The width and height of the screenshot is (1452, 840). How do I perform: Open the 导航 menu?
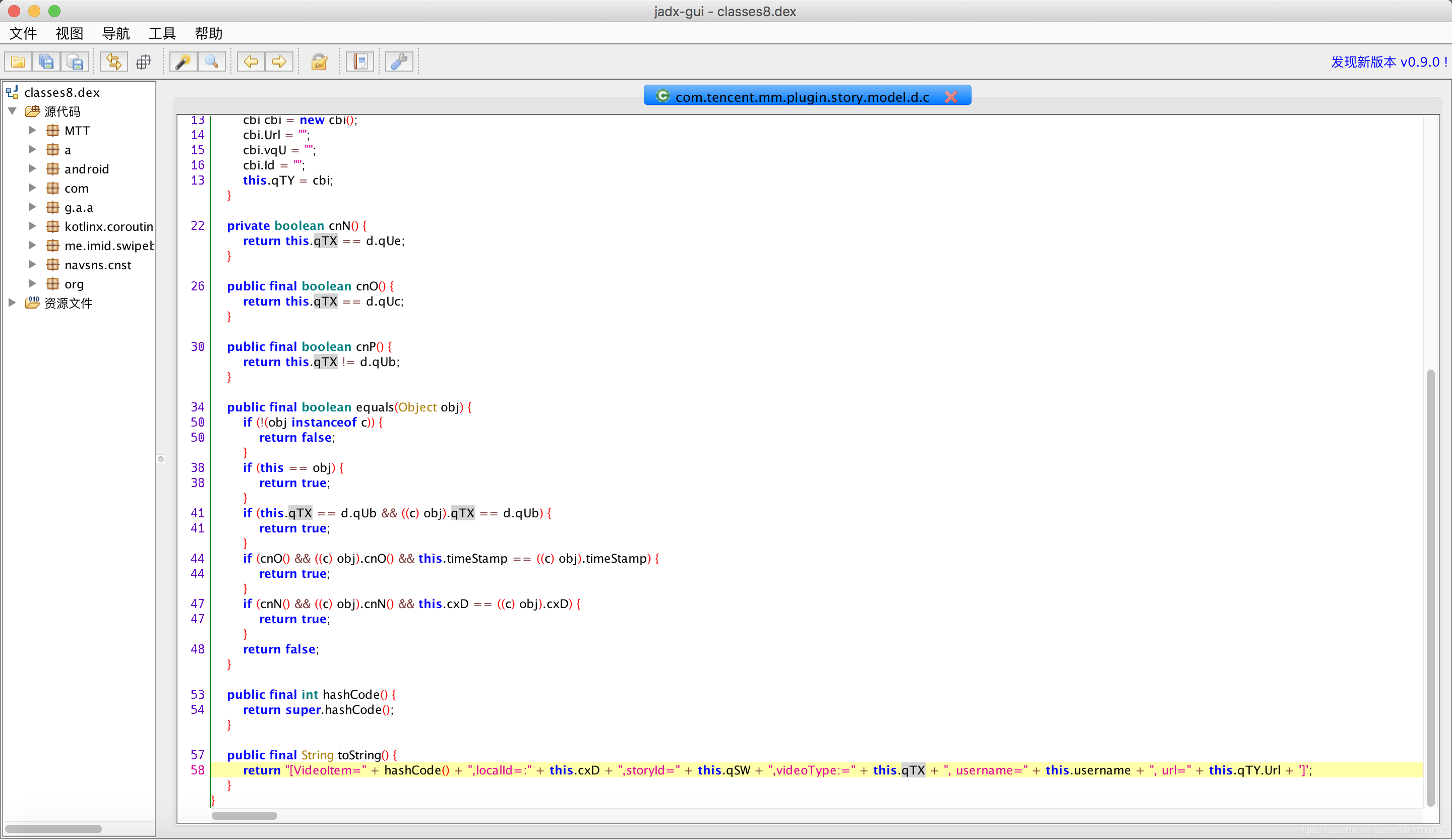coord(116,33)
